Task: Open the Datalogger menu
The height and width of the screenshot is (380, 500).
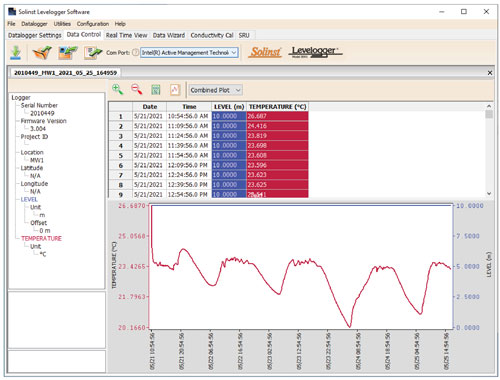Action: tap(34, 24)
